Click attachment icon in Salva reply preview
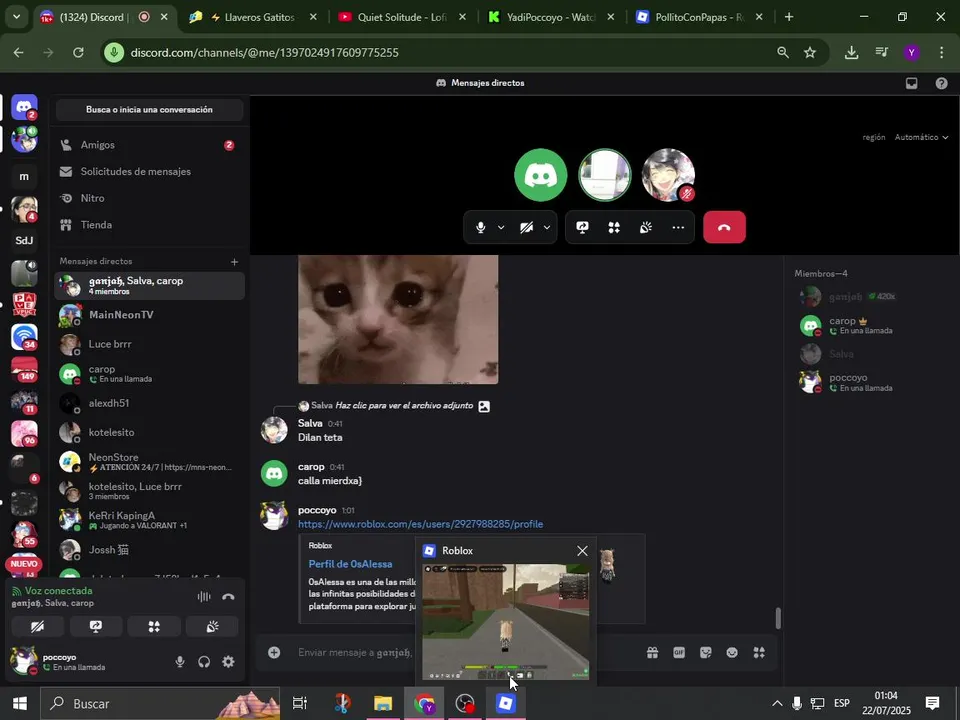The height and width of the screenshot is (720, 960). point(484,406)
